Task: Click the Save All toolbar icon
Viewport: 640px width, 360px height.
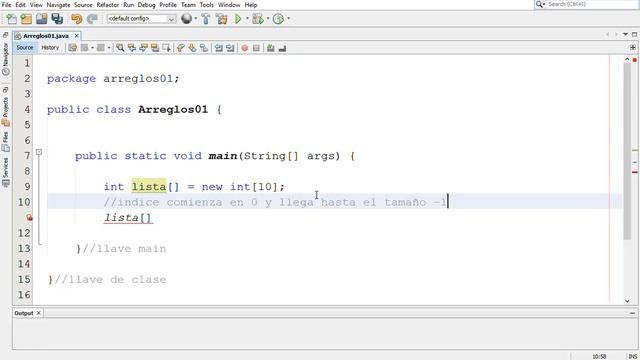Action: click(x=57, y=19)
